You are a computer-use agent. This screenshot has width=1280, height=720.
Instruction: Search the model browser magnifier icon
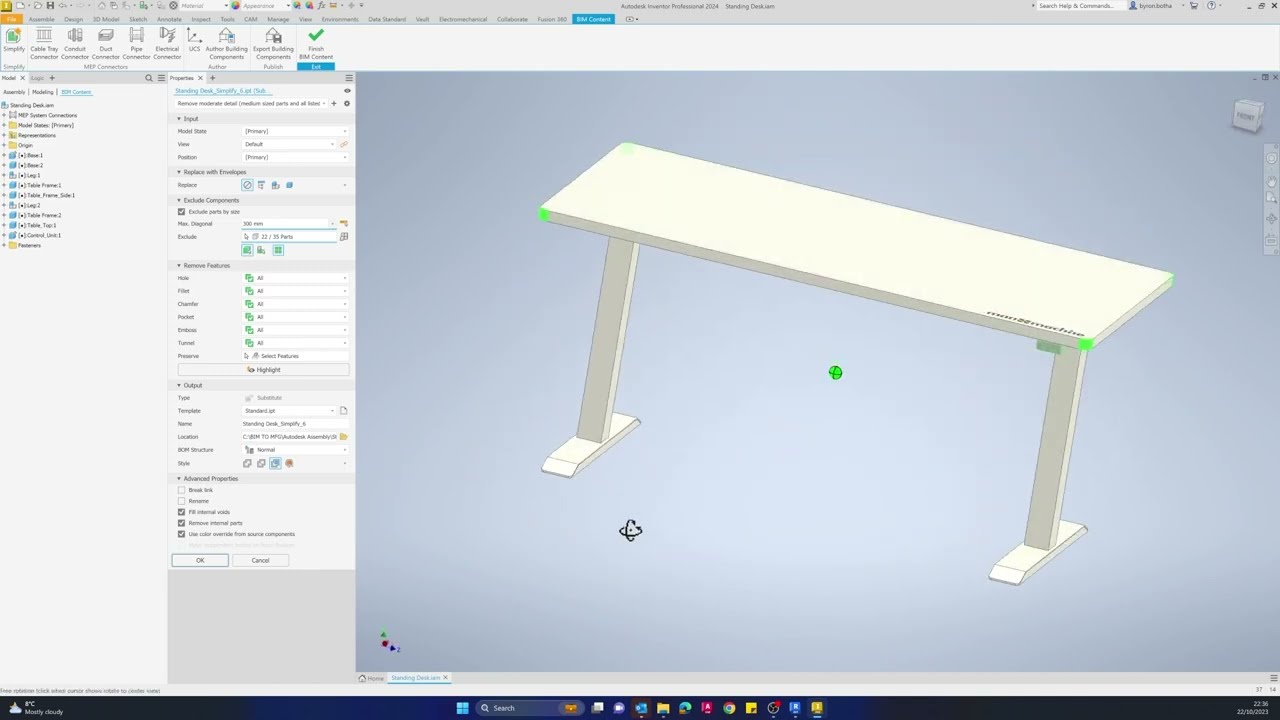(x=149, y=78)
